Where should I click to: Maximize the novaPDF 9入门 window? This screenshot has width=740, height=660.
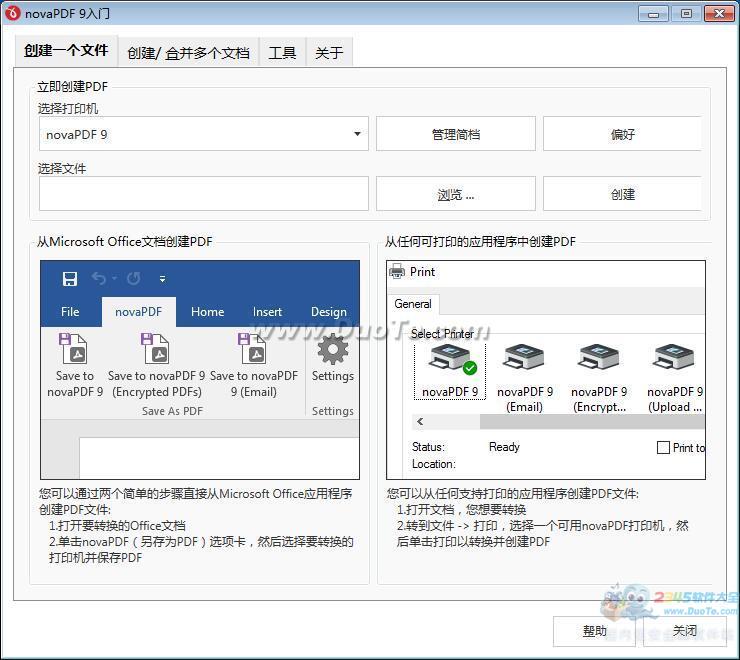[x=686, y=14]
